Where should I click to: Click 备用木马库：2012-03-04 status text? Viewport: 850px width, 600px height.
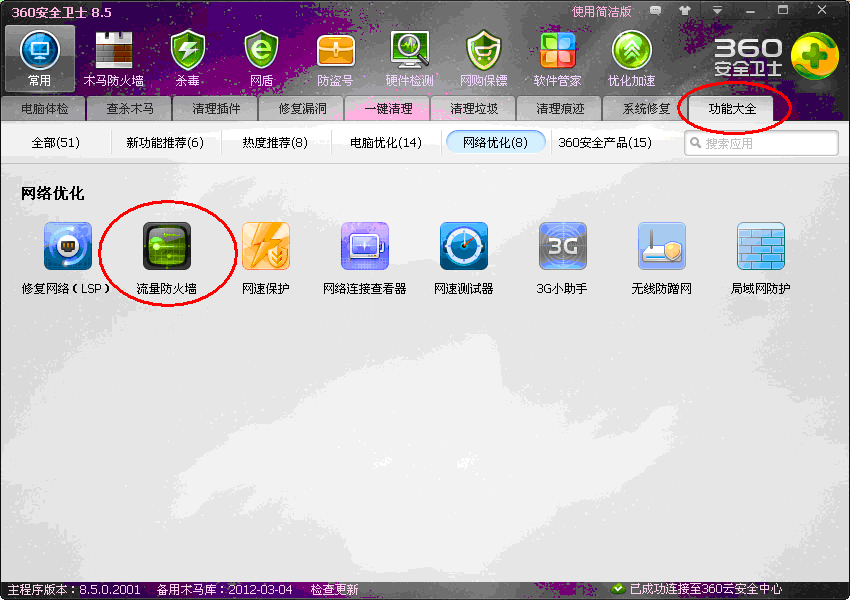[224, 590]
